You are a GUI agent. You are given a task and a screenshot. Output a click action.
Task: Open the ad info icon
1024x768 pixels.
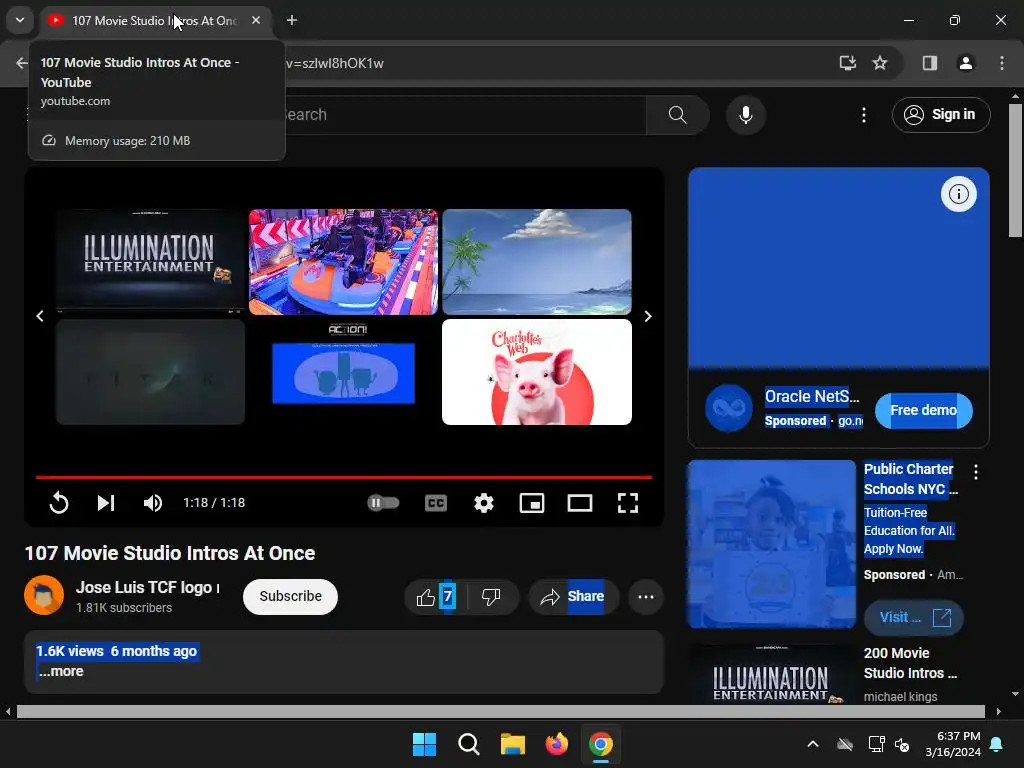tap(959, 194)
